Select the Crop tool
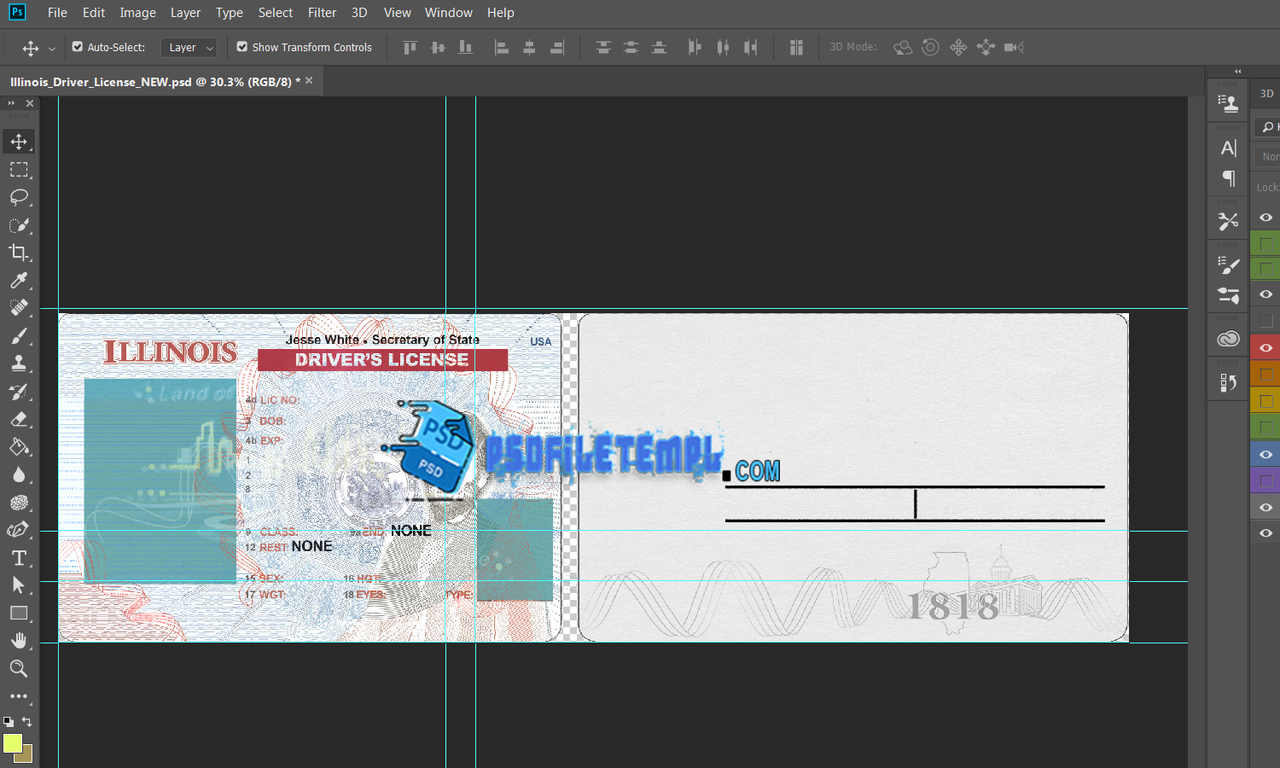This screenshot has height=768, width=1280. point(19,252)
